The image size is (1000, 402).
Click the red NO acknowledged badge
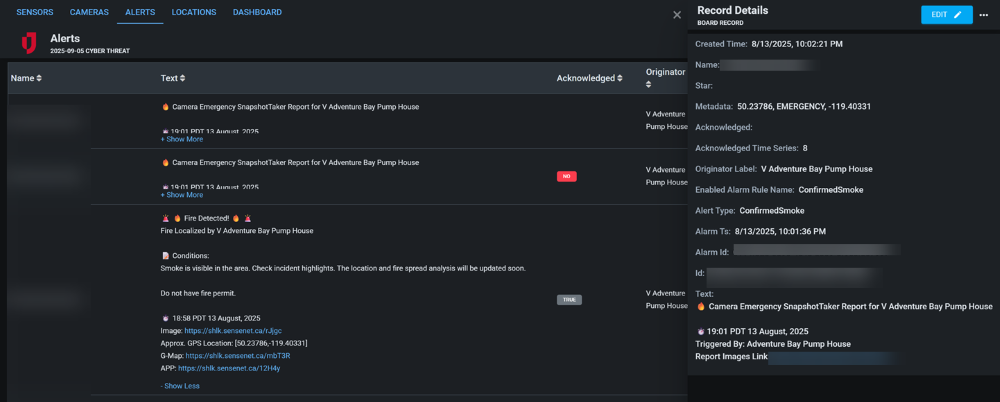[567, 176]
